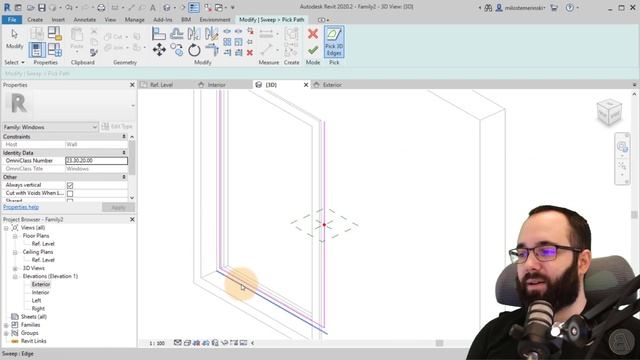The image size is (640, 360).
Task: Click the Save icon in quick access toolbar
Action: coord(42,7)
